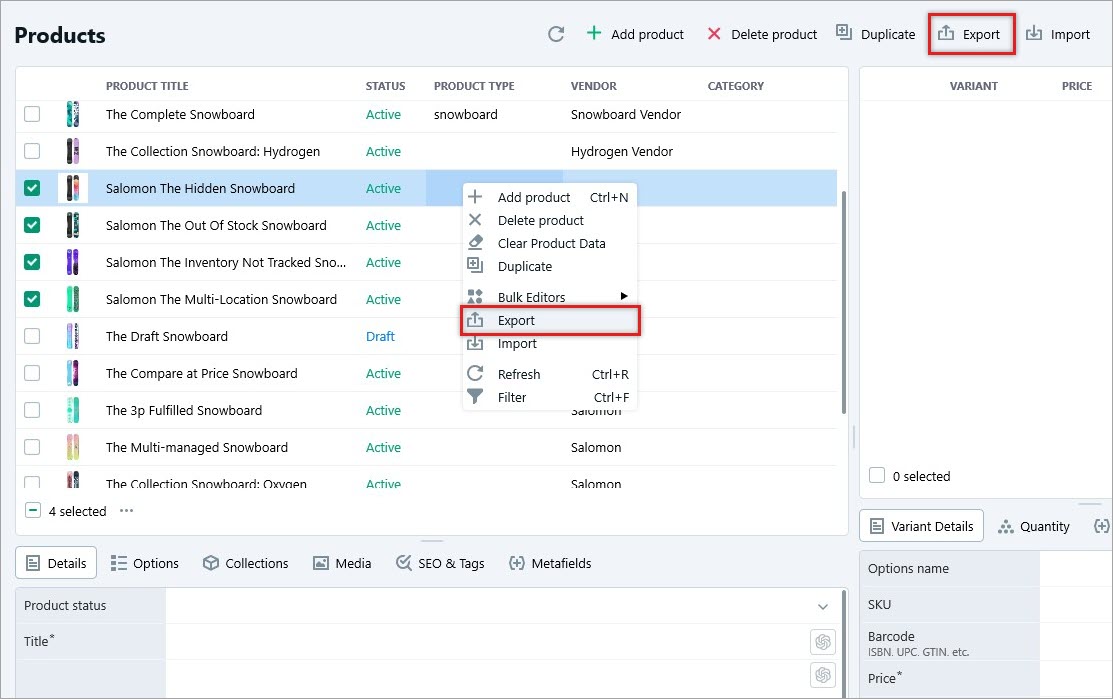The height and width of the screenshot is (699, 1113).
Task: Open the Metafields tab
Action: coord(550,563)
